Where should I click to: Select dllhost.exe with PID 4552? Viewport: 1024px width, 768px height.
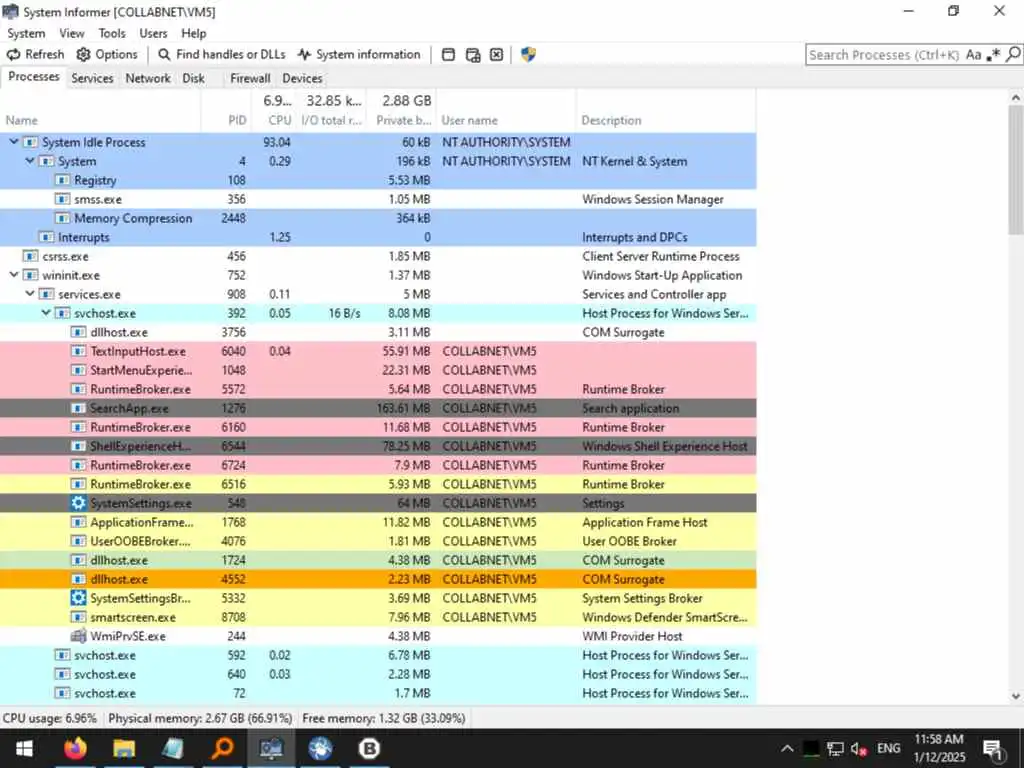(x=378, y=579)
